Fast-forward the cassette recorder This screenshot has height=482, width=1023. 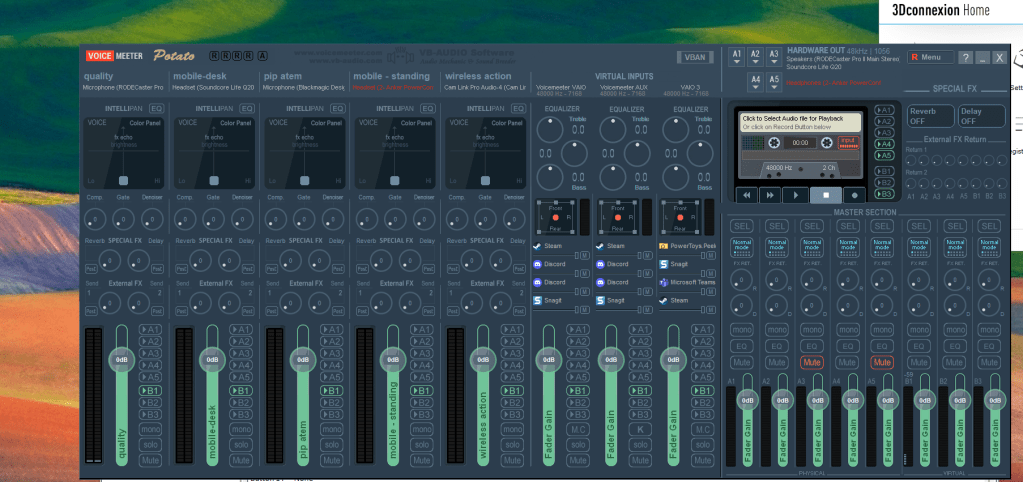(x=770, y=194)
